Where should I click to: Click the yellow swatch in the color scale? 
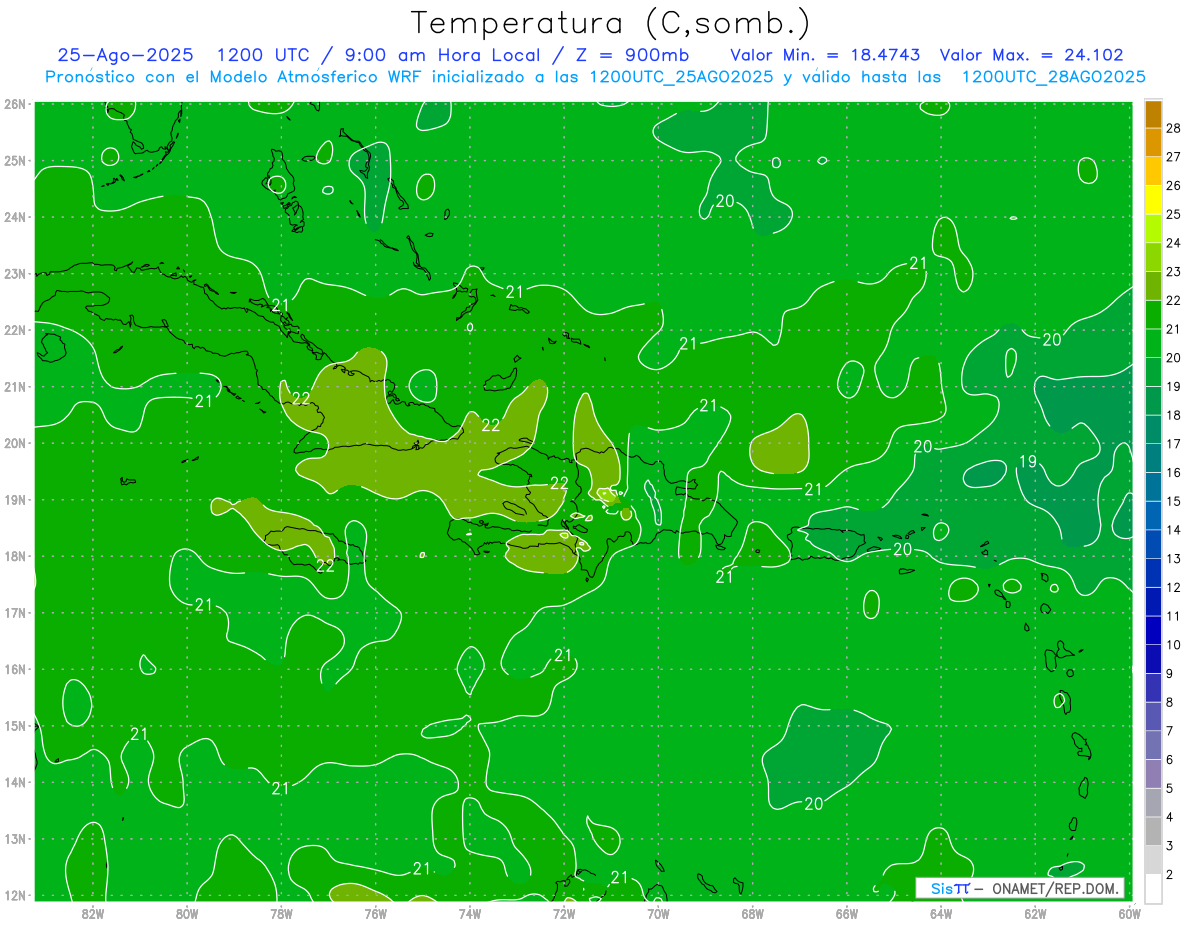click(x=1153, y=200)
